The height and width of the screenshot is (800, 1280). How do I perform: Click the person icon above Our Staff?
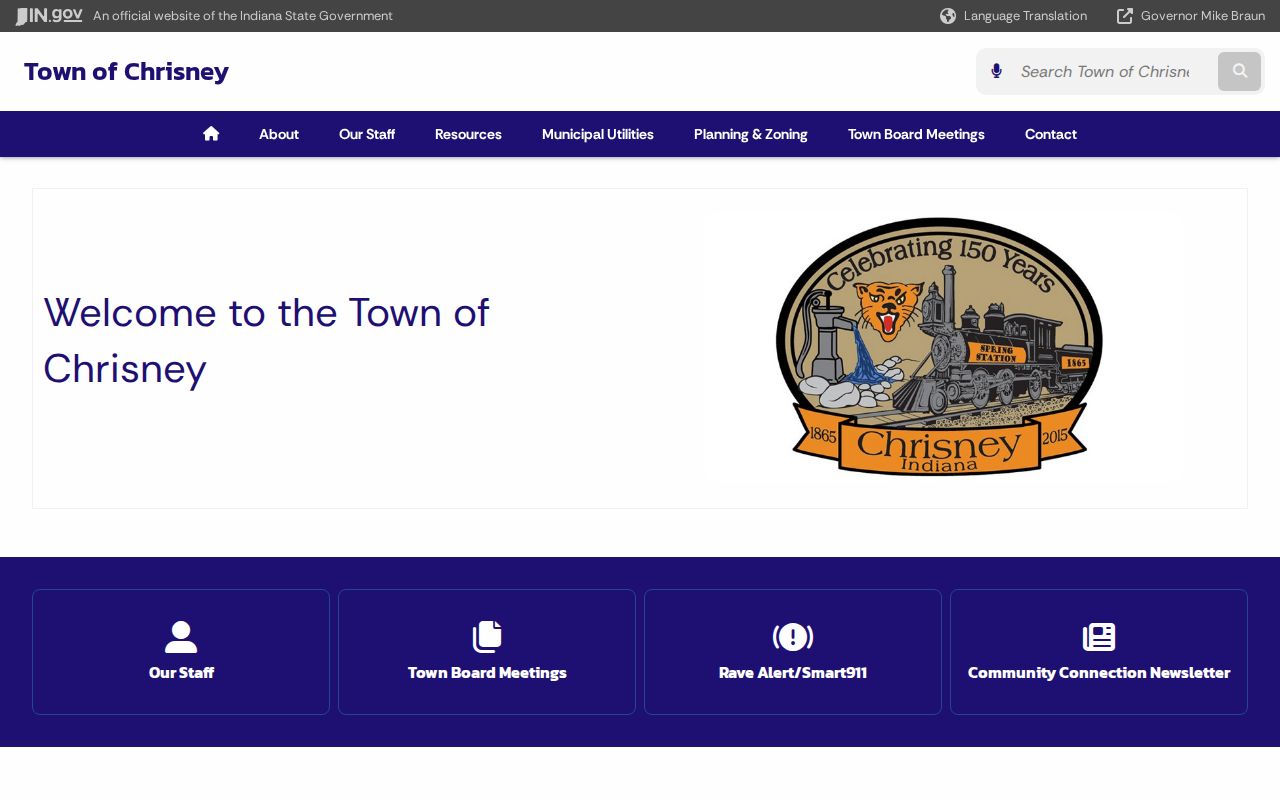tap(181, 637)
